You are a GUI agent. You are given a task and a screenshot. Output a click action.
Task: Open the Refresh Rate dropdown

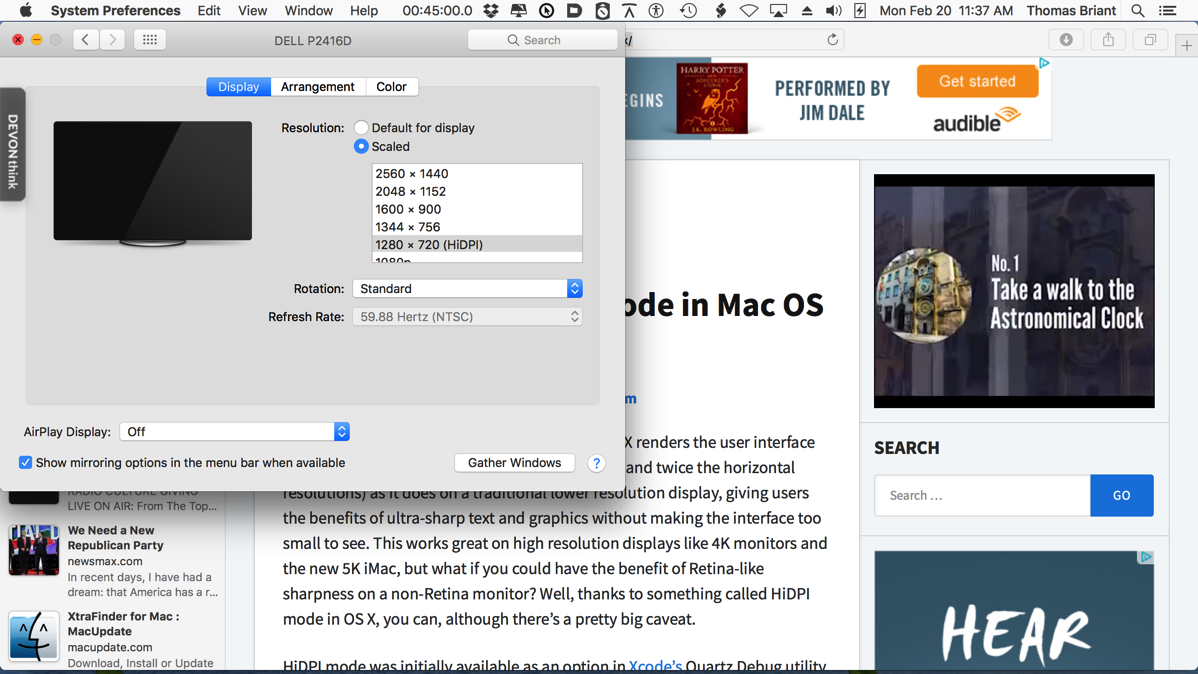pos(467,316)
